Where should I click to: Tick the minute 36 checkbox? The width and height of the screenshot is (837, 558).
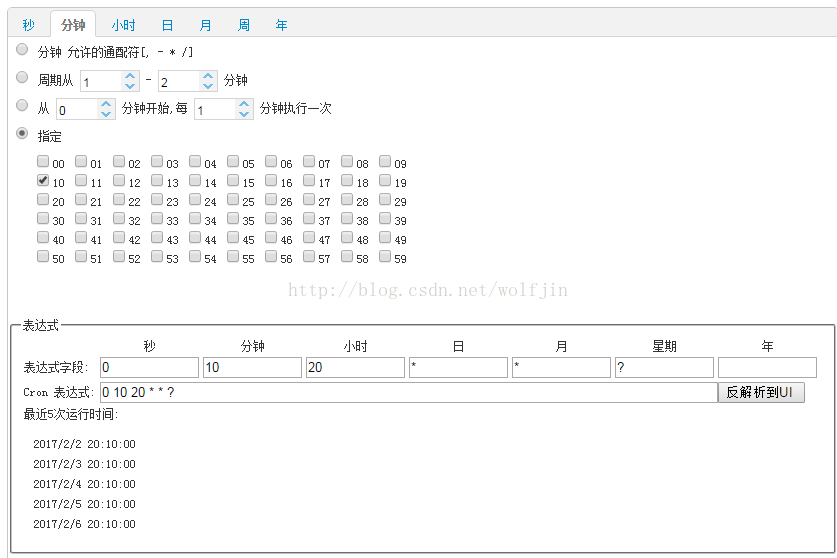point(271,218)
